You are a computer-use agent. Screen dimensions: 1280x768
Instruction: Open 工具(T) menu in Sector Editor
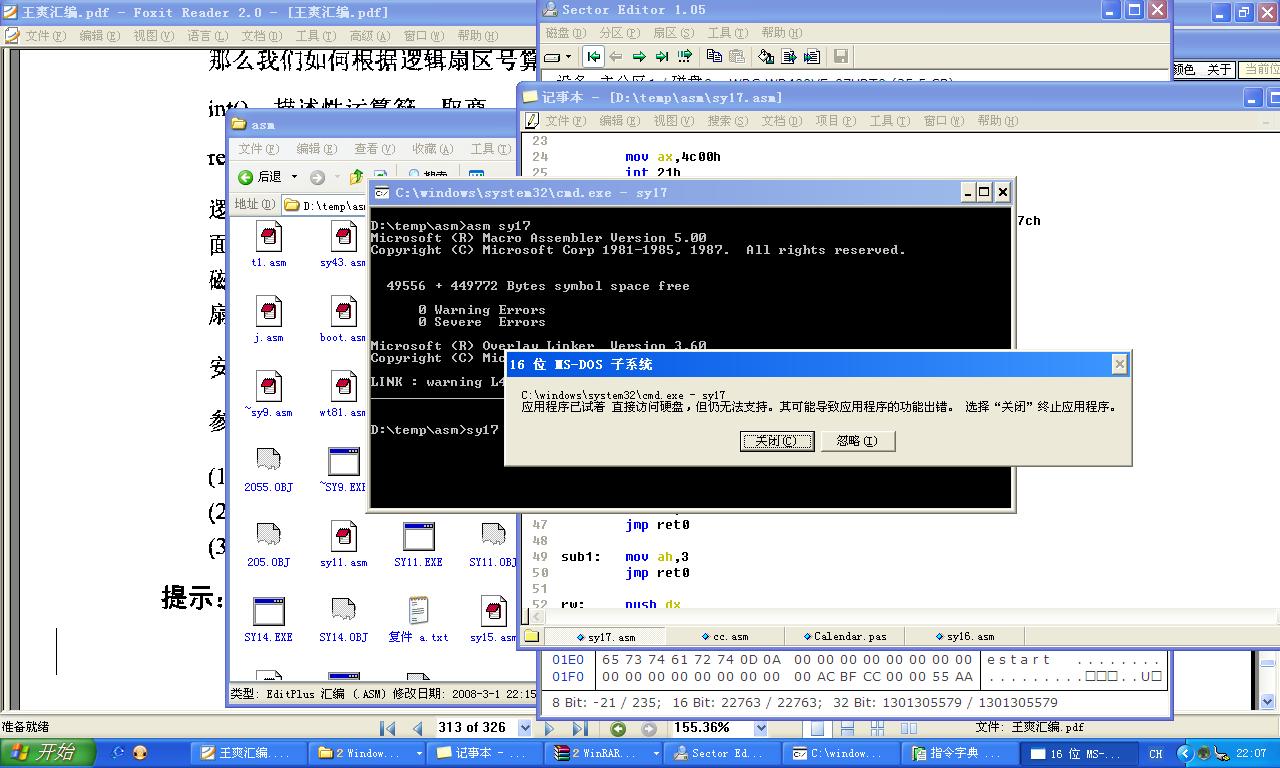point(727,33)
